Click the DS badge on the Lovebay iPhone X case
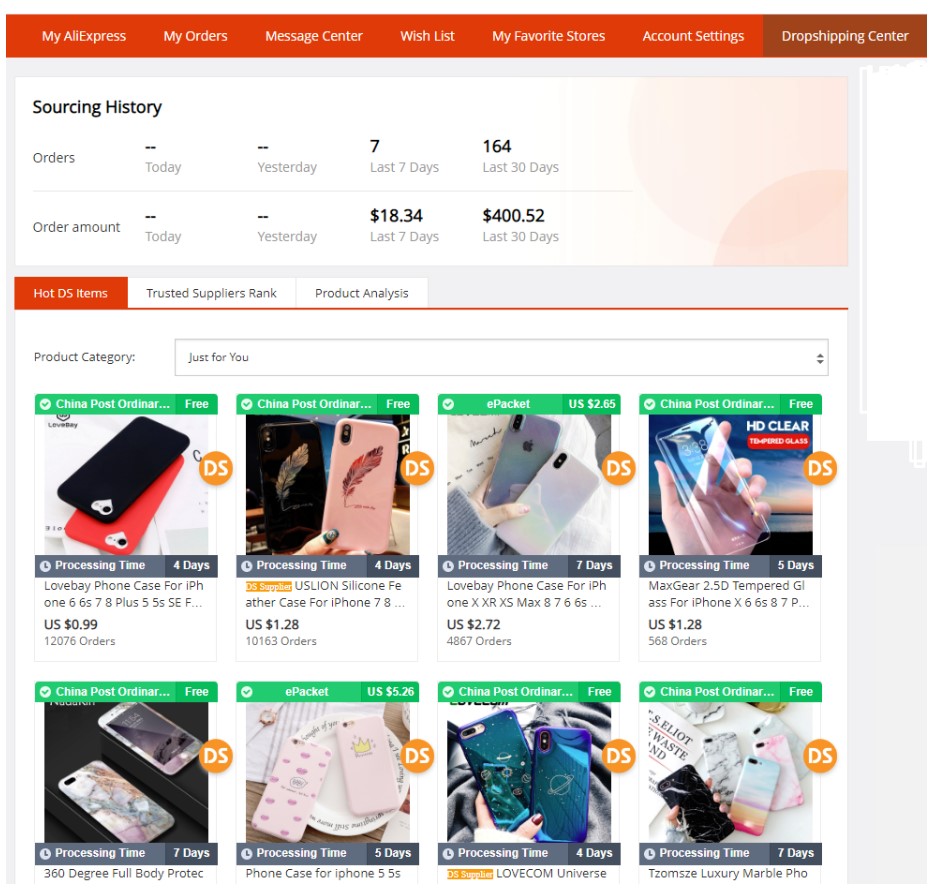The image size is (930, 889). click(619, 469)
